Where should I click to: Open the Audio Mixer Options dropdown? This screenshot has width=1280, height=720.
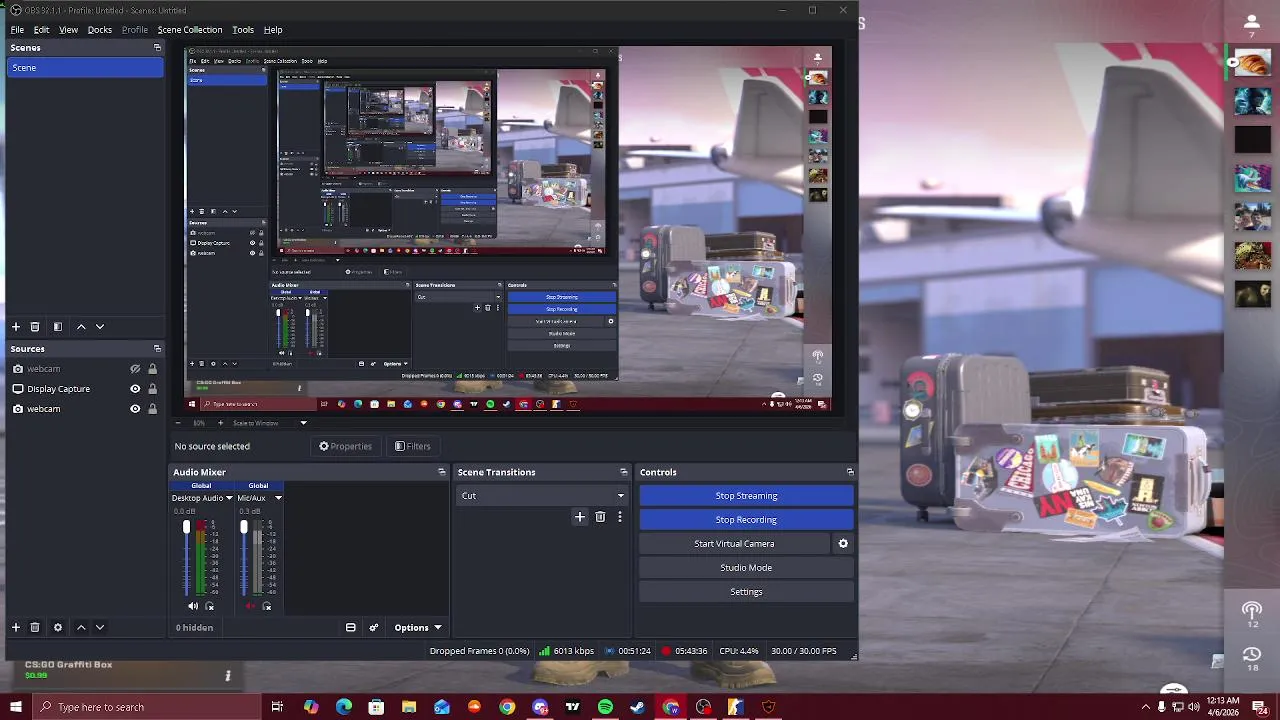417,628
